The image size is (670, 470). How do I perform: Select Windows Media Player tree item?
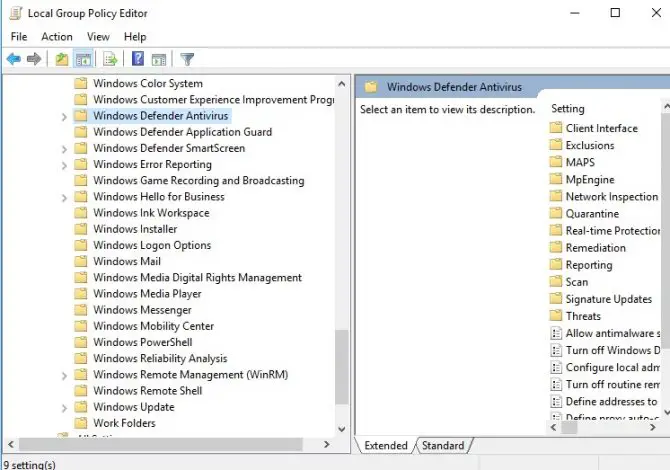147,294
